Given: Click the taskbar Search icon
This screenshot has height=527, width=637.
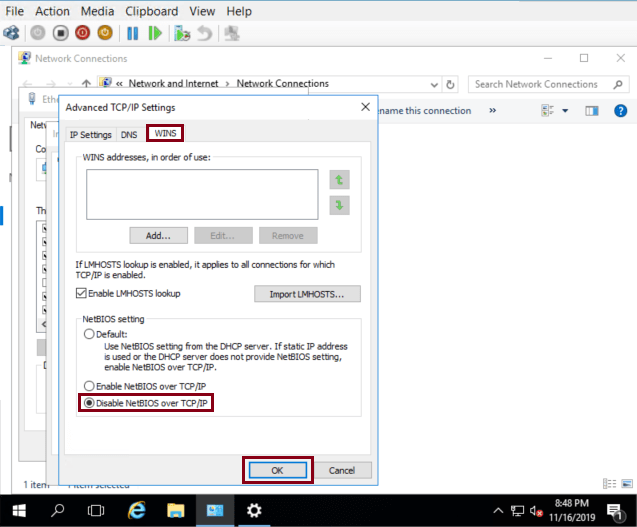Looking at the screenshot, I should point(57,510).
